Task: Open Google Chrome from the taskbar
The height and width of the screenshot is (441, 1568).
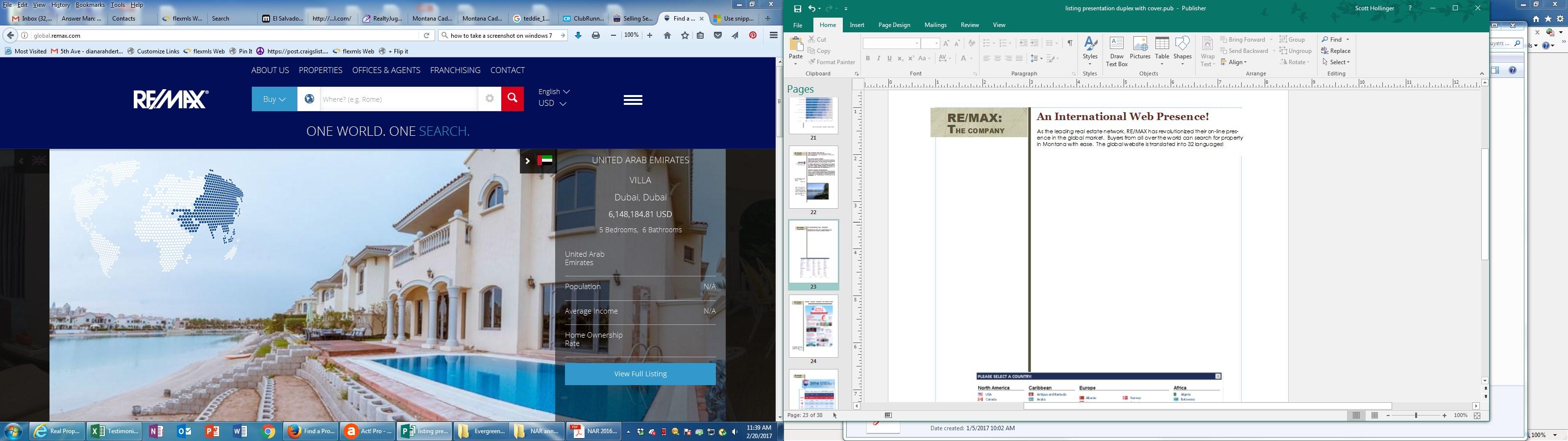Action: click(x=269, y=431)
